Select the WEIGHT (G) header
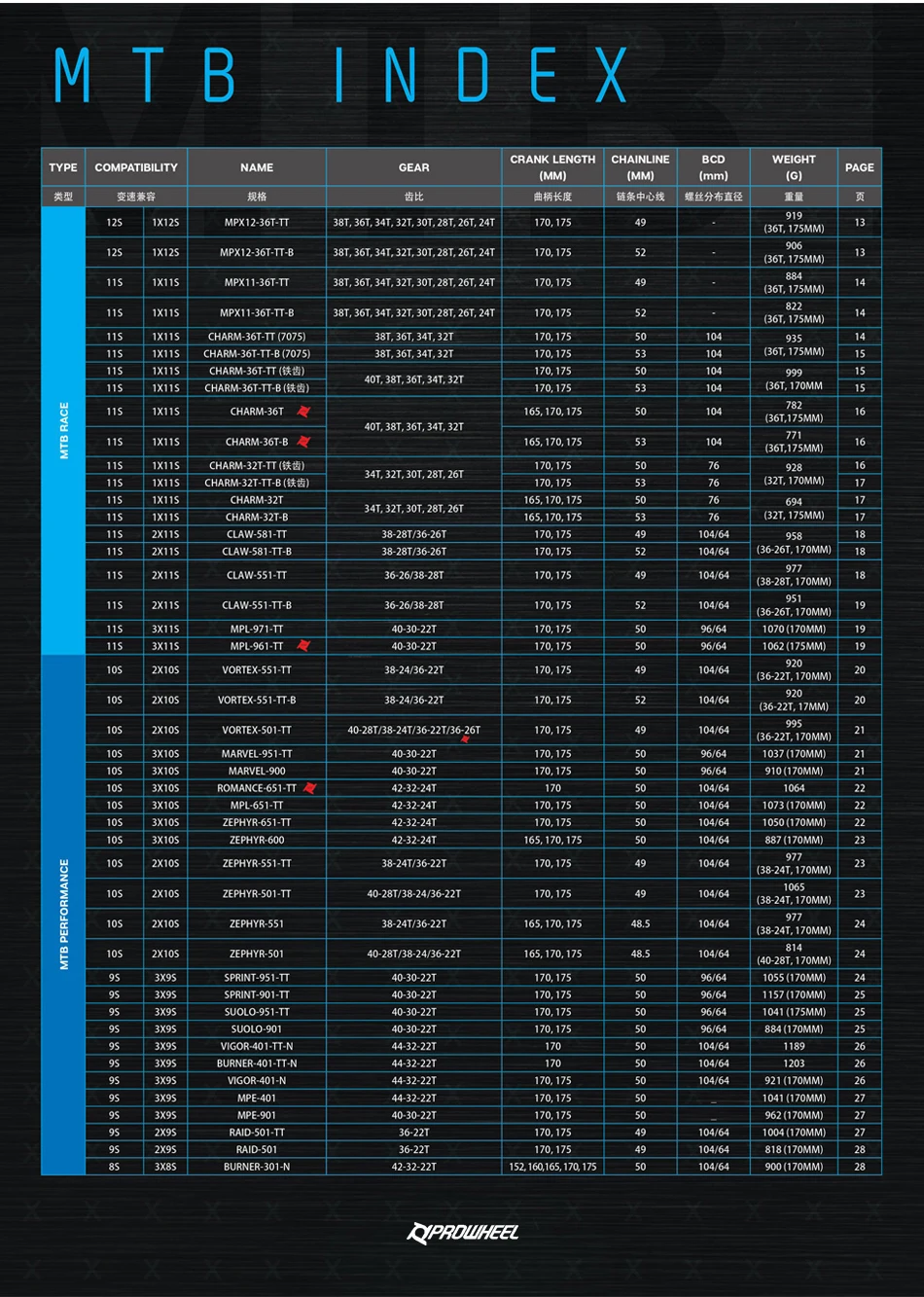This screenshot has width=924, height=1297. pos(794,167)
